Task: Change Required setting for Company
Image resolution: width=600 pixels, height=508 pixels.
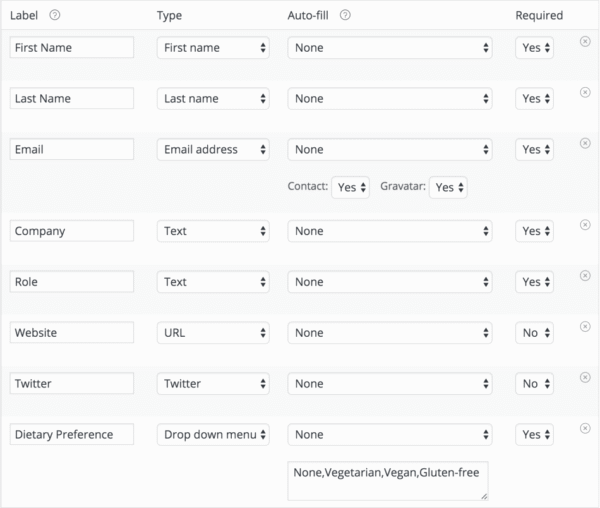Action: pyautogui.click(x=535, y=231)
